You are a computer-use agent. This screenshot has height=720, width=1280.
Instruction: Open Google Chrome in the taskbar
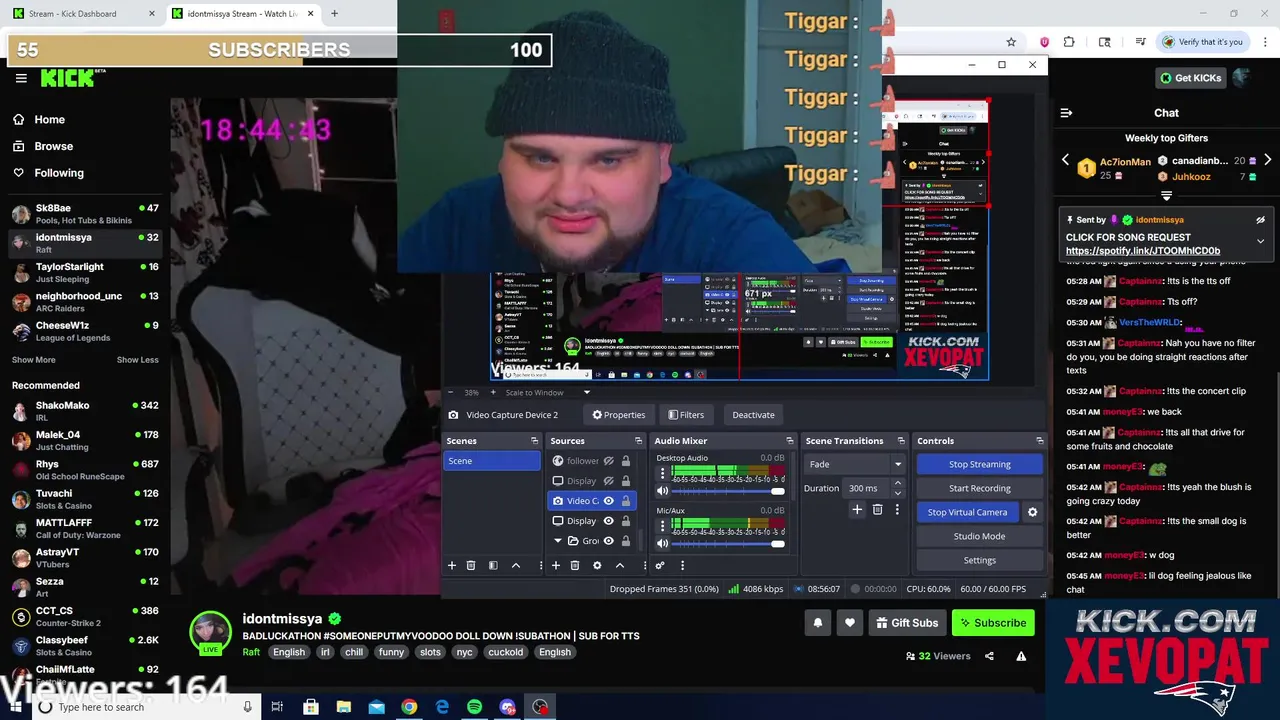(409, 707)
